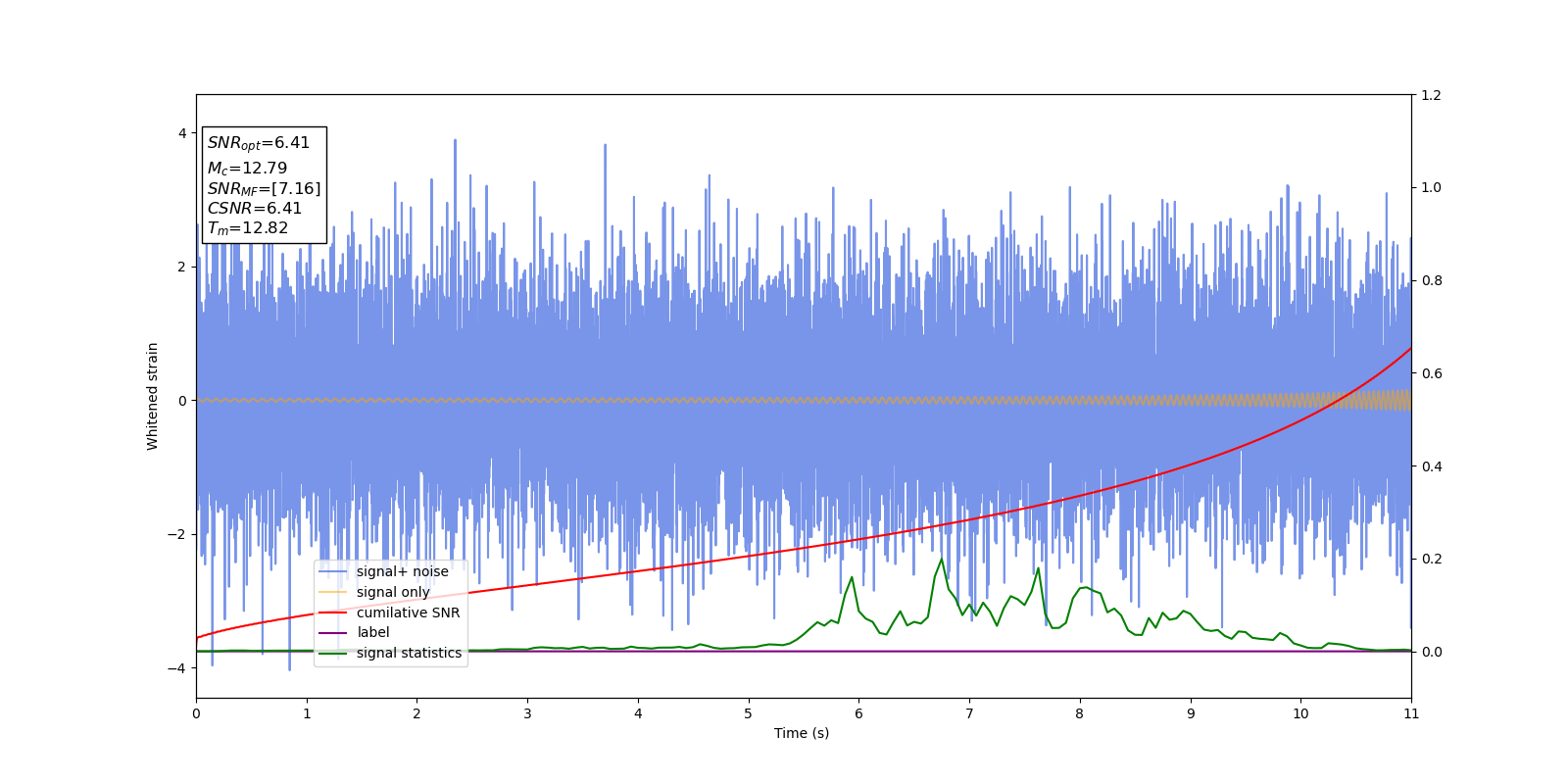
Task: Click the green signal statistics legend line
Action: tap(333, 653)
